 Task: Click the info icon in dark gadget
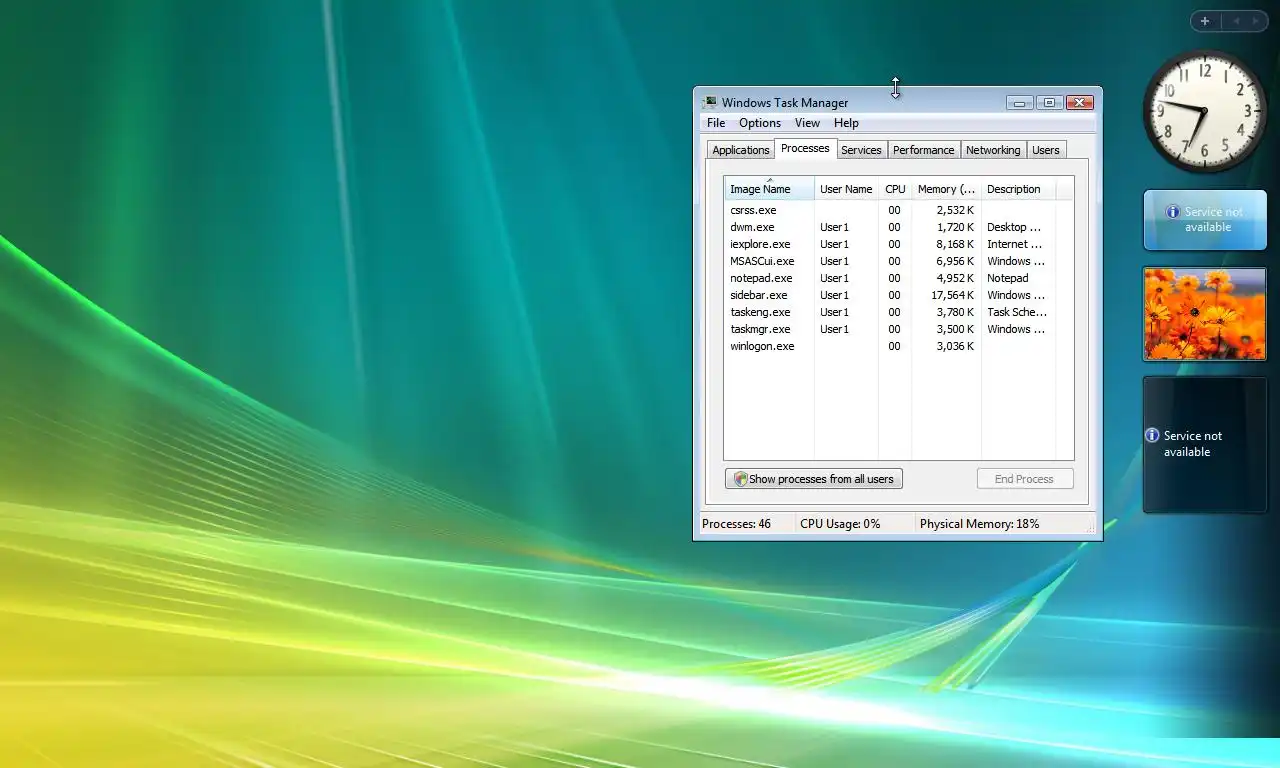1152,436
